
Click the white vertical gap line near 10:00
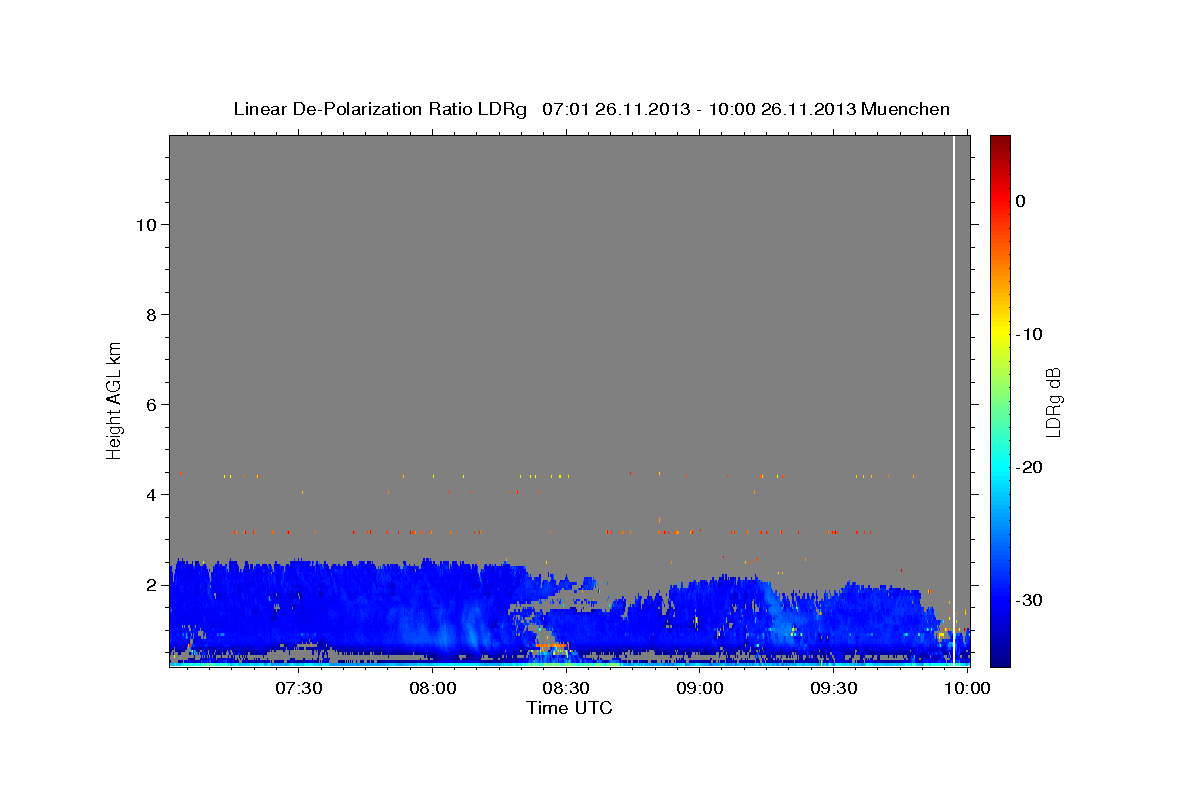pyautogui.click(x=954, y=400)
